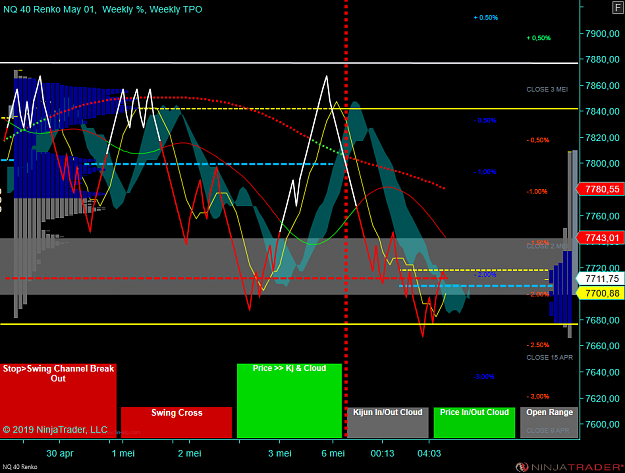Click the 1 mei date label
The height and width of the screenshot is (473, 625).
[123, 453]
